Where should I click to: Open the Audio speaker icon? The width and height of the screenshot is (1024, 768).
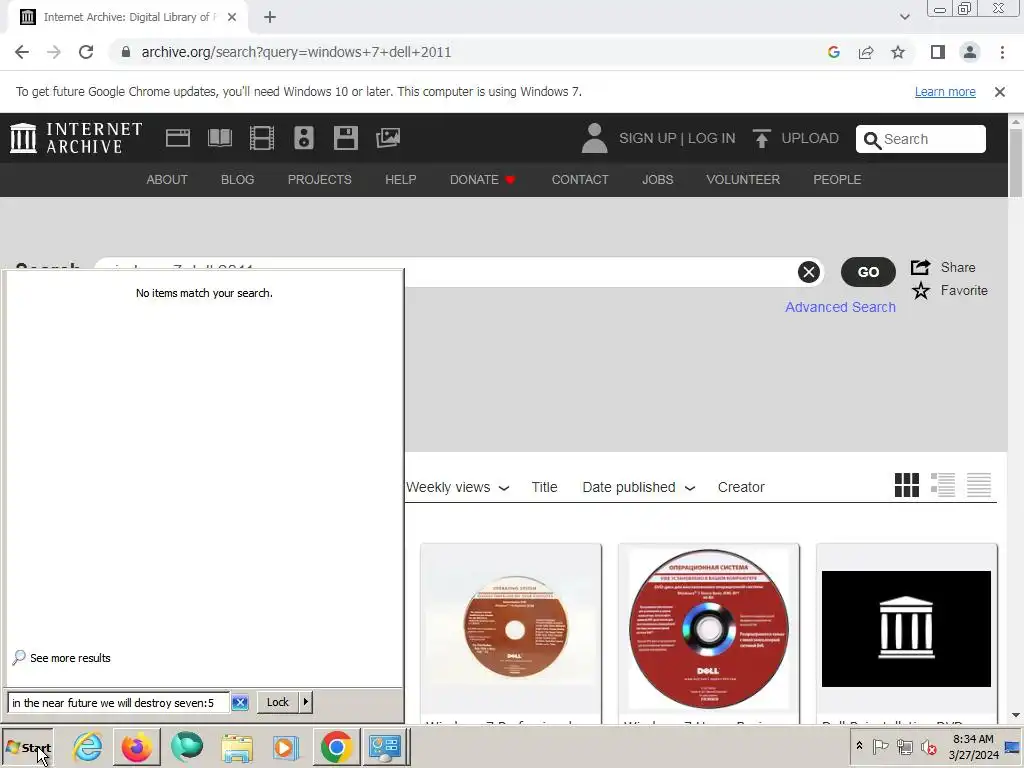[304, 138]
